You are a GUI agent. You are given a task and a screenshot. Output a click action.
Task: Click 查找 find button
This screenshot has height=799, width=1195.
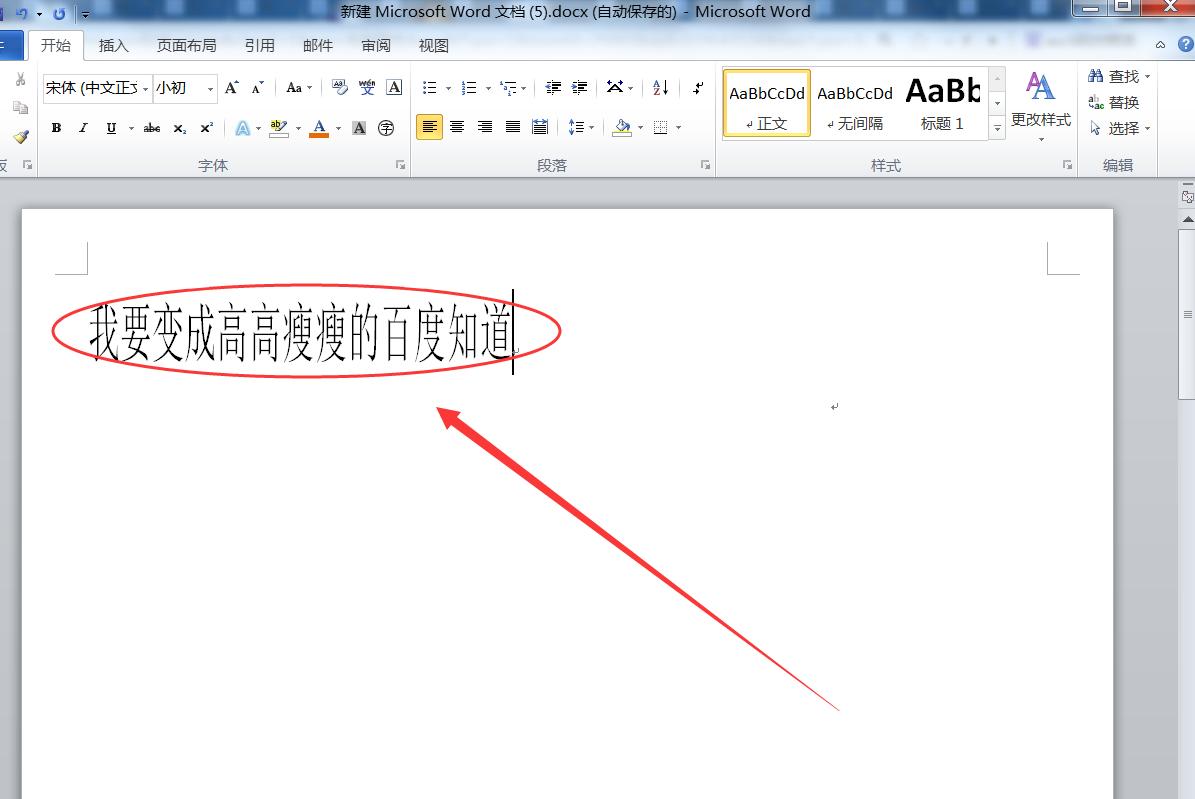(x=1119, y=76)
